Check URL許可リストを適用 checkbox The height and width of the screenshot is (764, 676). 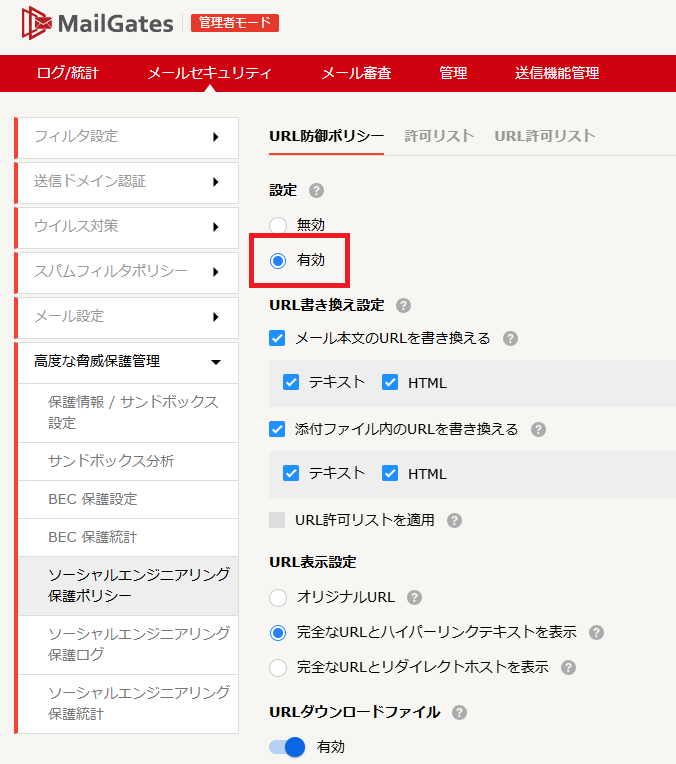pos(277,520)
